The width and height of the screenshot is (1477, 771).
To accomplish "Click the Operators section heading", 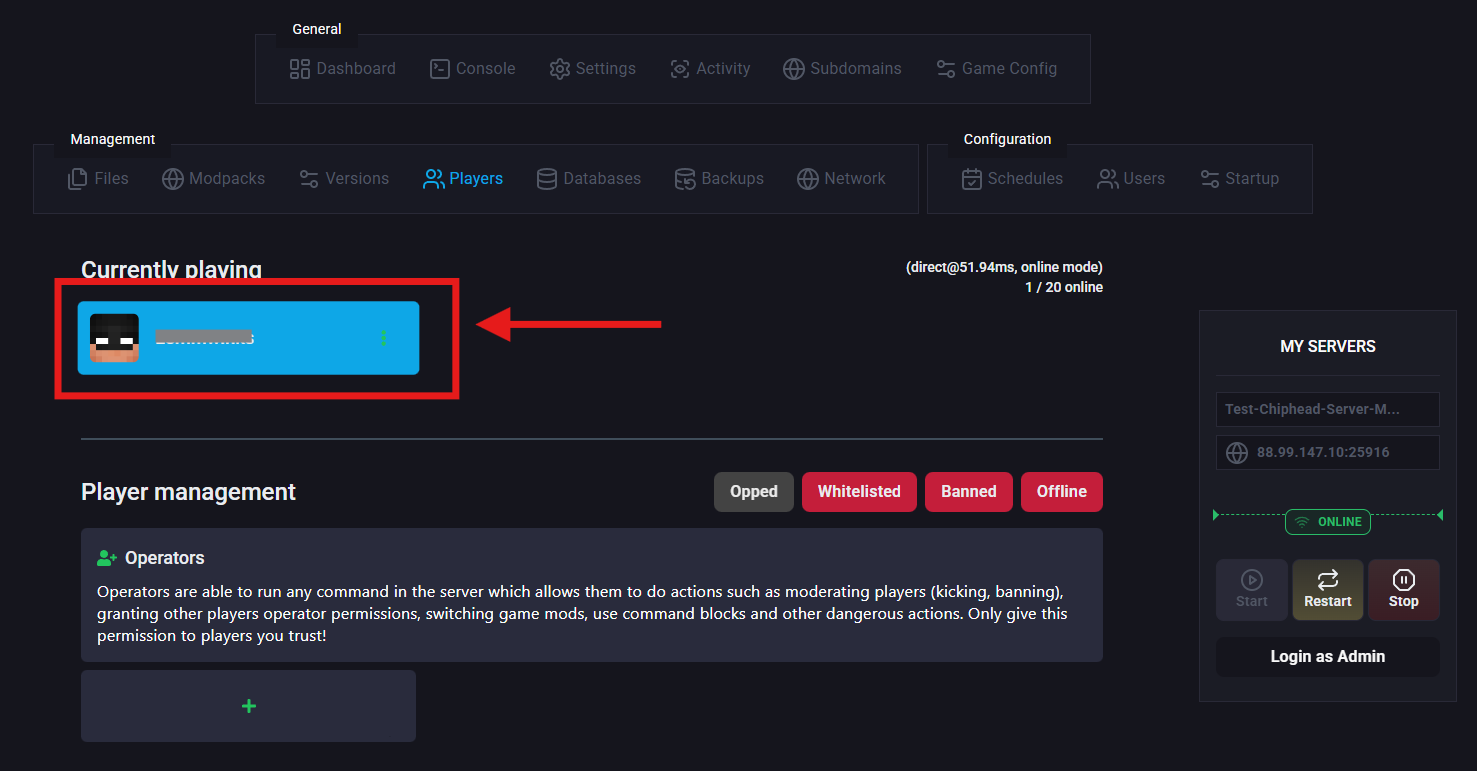I will (x=164, y=558).
